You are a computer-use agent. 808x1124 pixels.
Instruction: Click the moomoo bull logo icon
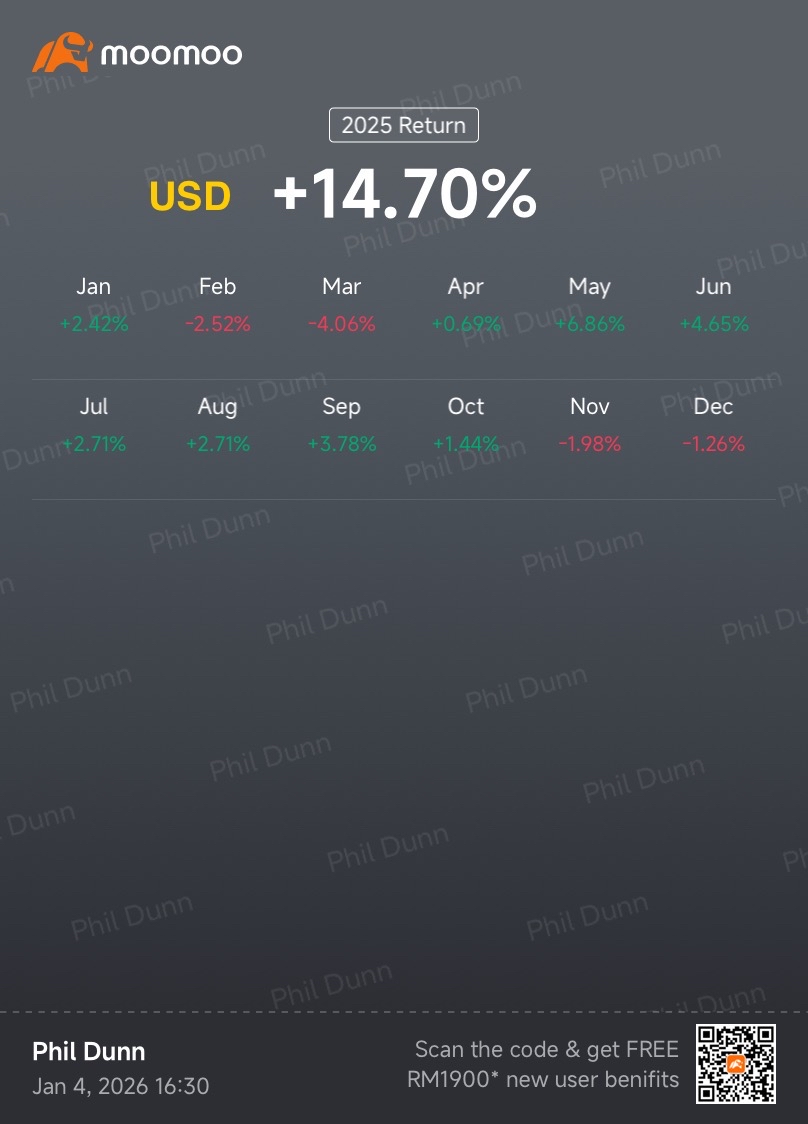click(62, 53)
